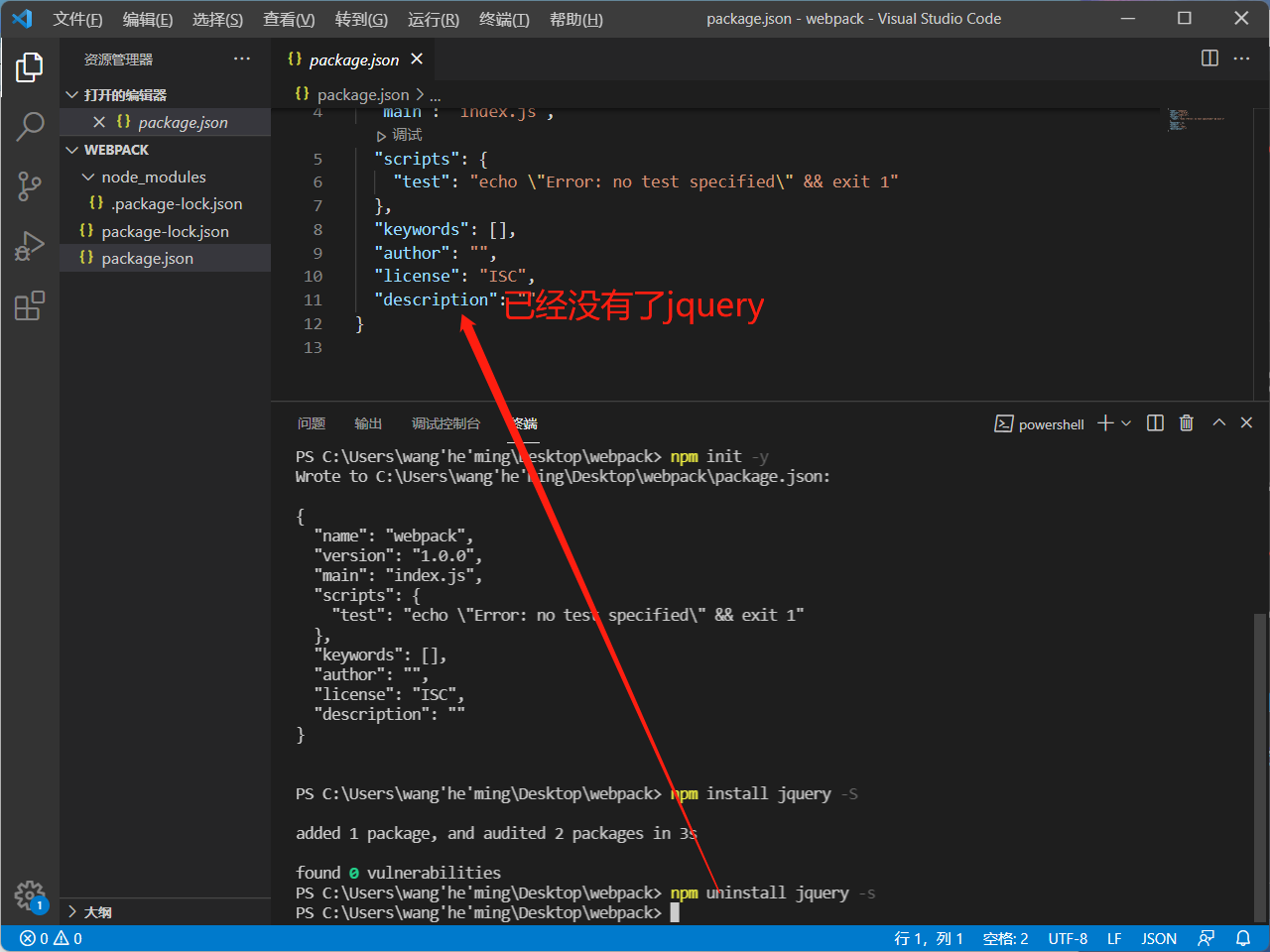Close the package.json editor tab
Image resolution: width=1270 pixels, height=952 pixels.
(x=417, y=59)
